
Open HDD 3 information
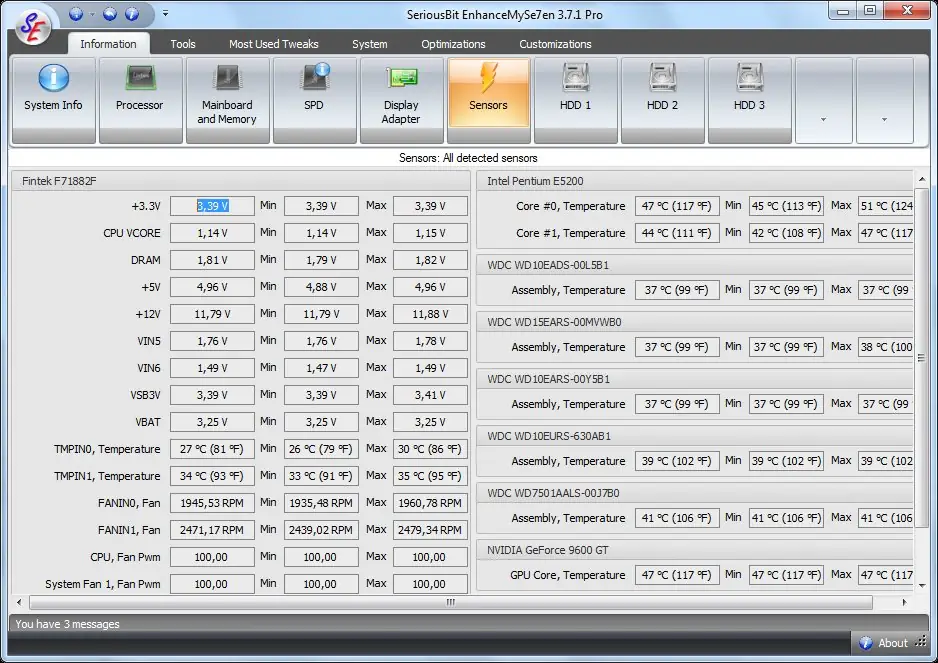pos(750,100)
